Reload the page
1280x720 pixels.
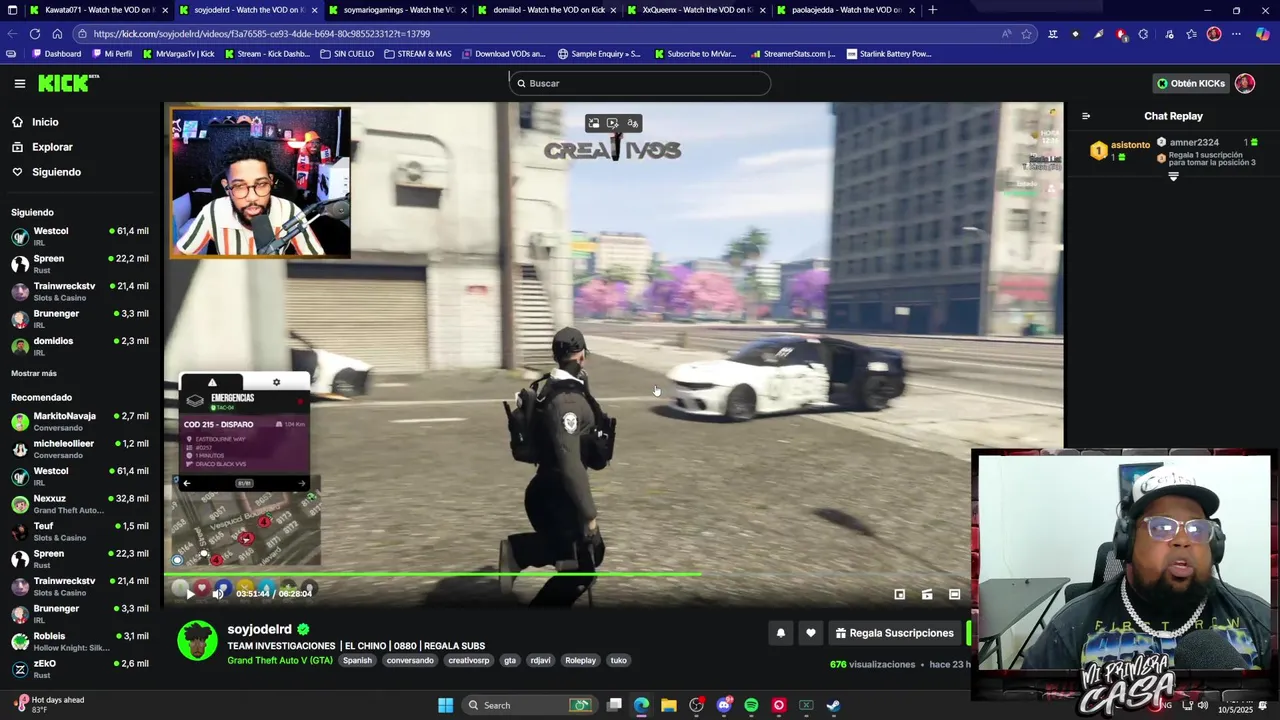35,33
